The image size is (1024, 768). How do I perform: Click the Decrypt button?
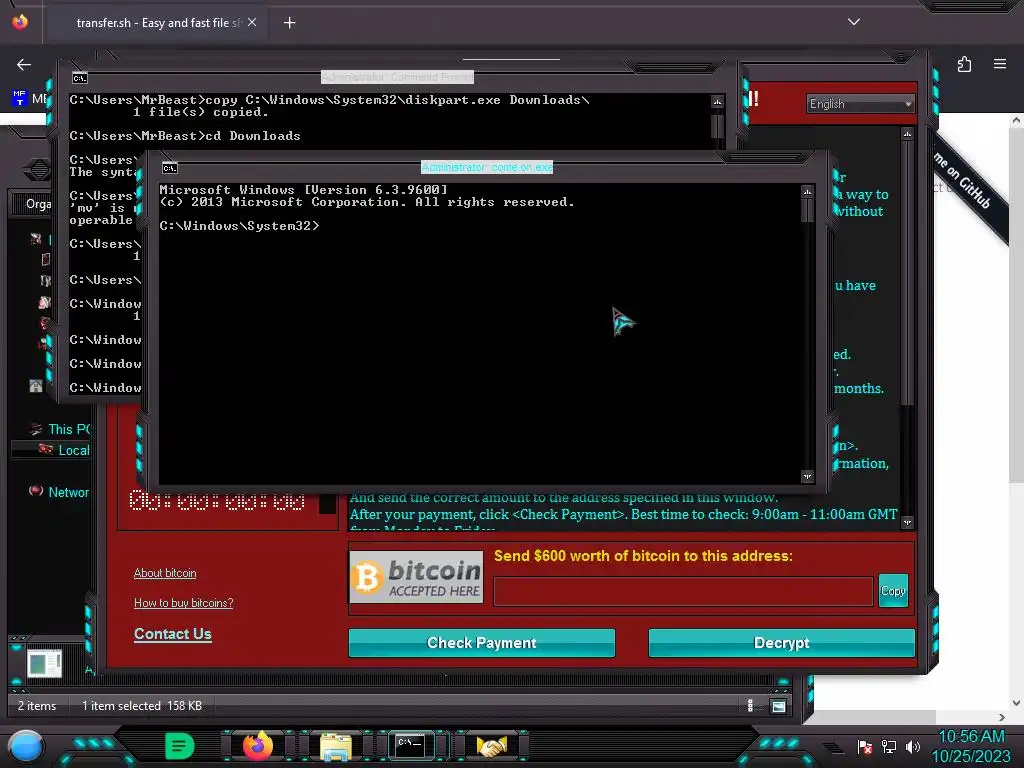[x=781, y=643]
